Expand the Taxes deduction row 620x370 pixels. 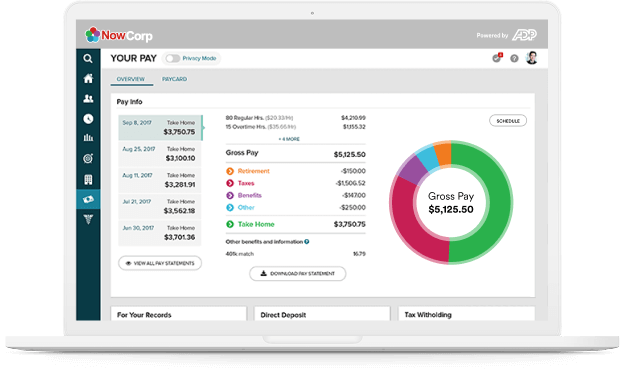[295, 183]
